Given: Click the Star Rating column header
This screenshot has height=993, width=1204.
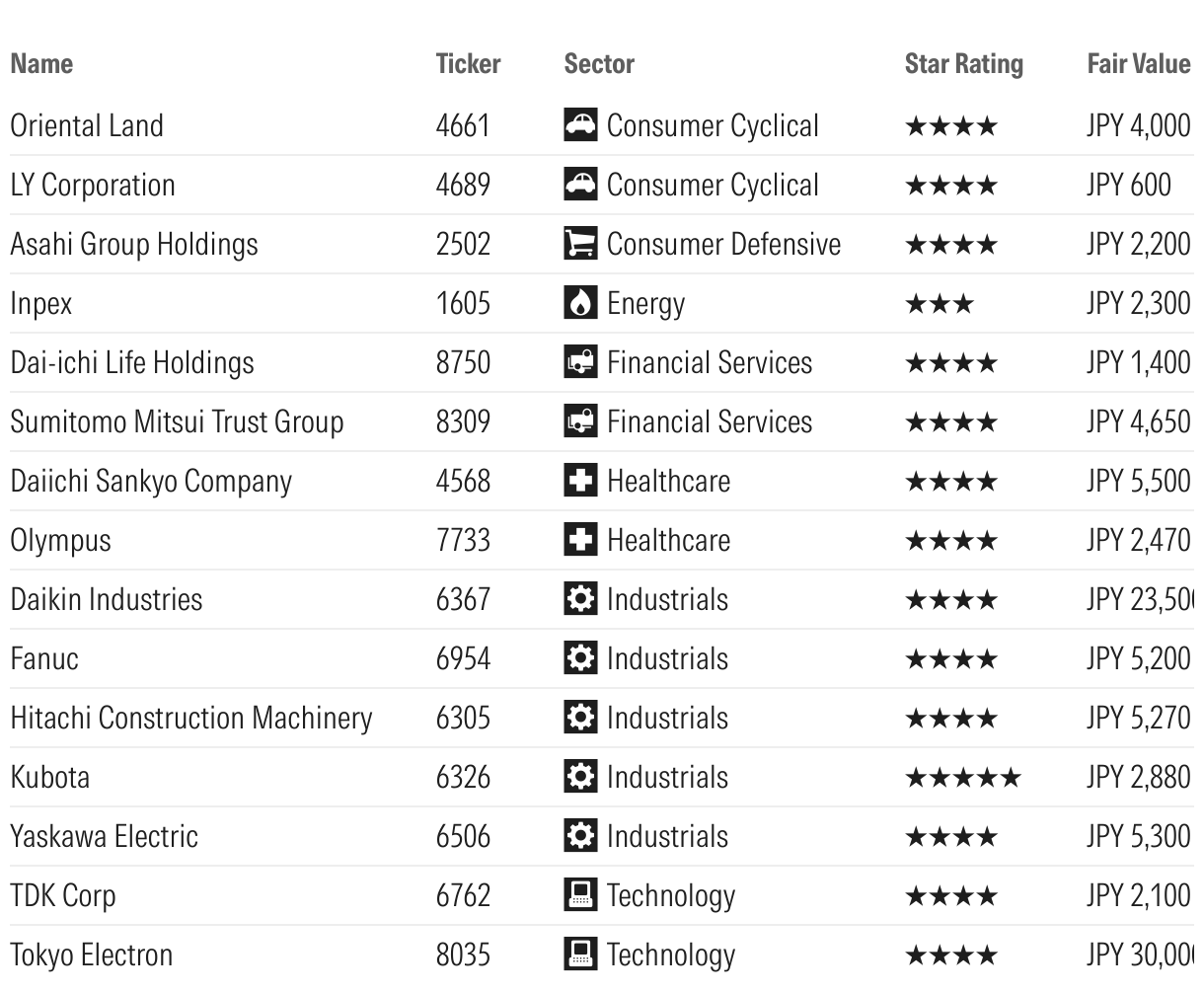Looking at the screenshot, I should tap(963, 64).
